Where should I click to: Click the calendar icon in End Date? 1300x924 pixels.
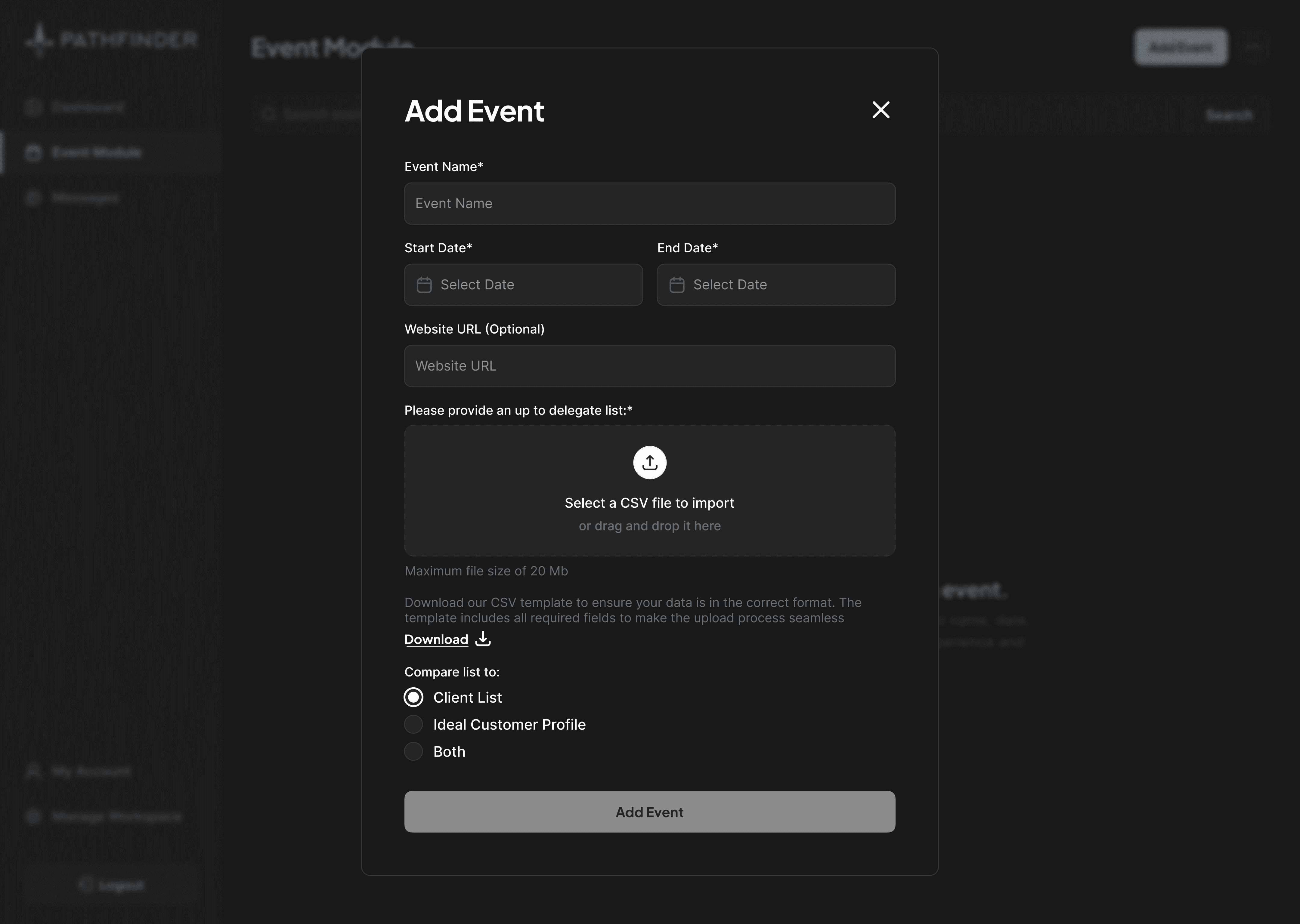pos(677,285)
